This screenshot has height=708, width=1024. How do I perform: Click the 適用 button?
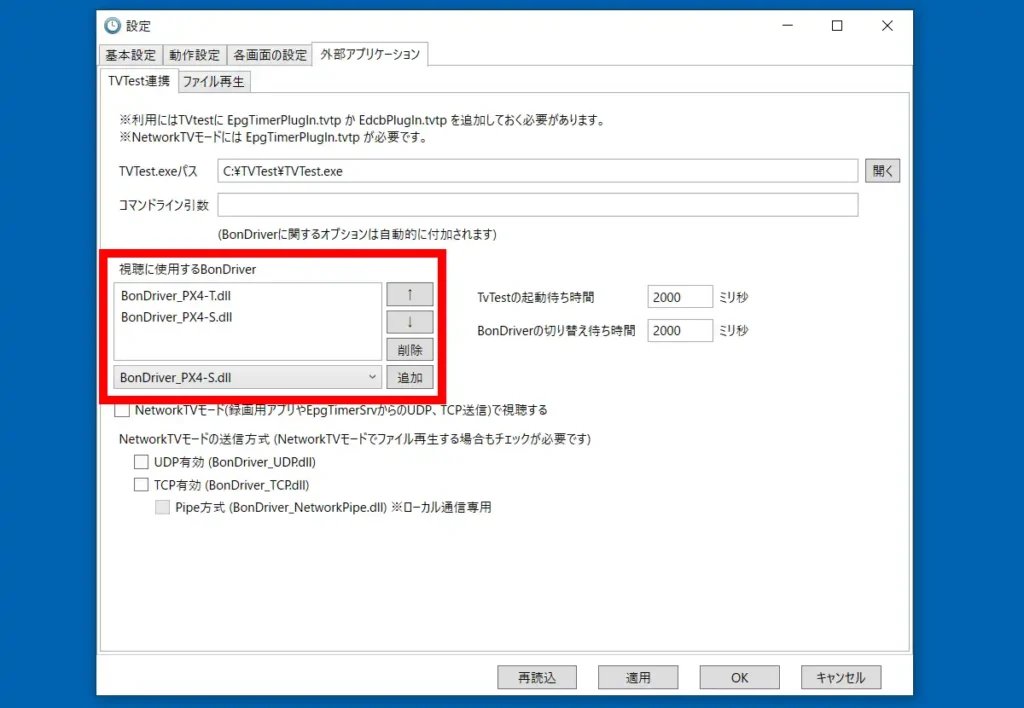coord(638,677)
